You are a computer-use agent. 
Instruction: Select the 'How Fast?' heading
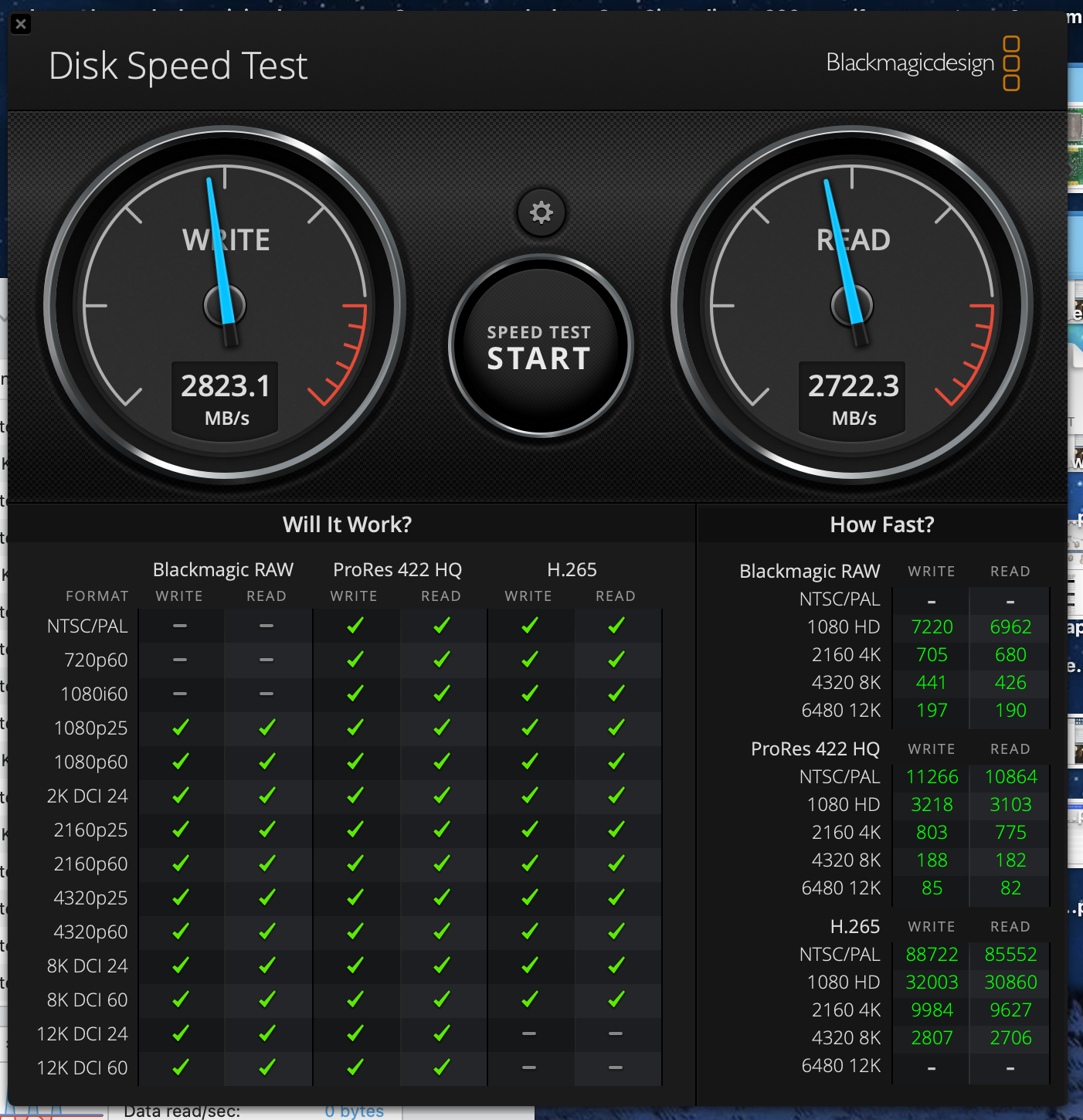882,524
